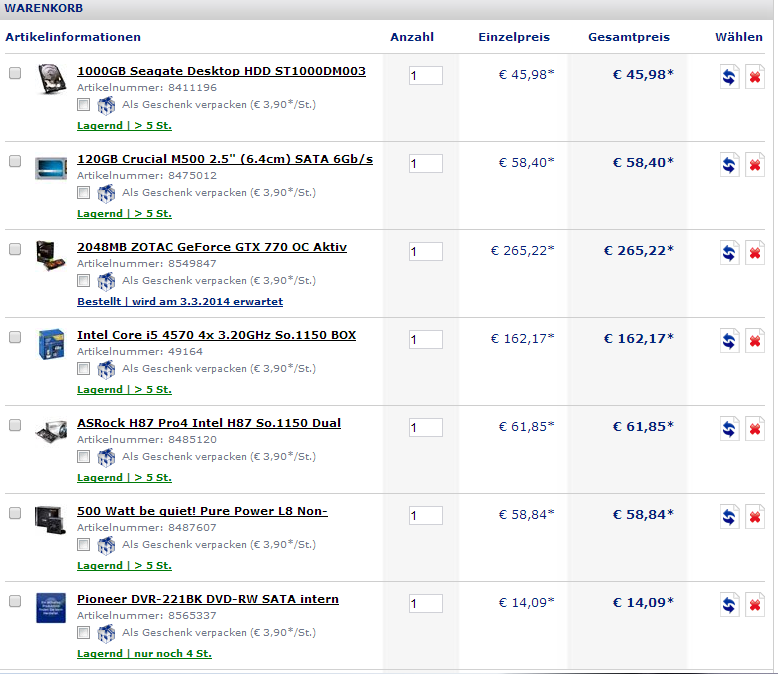Viewport: 778px width, 674px height.
Task: Click gift box icon for Crucial M500
Action: tap(106, 193)
